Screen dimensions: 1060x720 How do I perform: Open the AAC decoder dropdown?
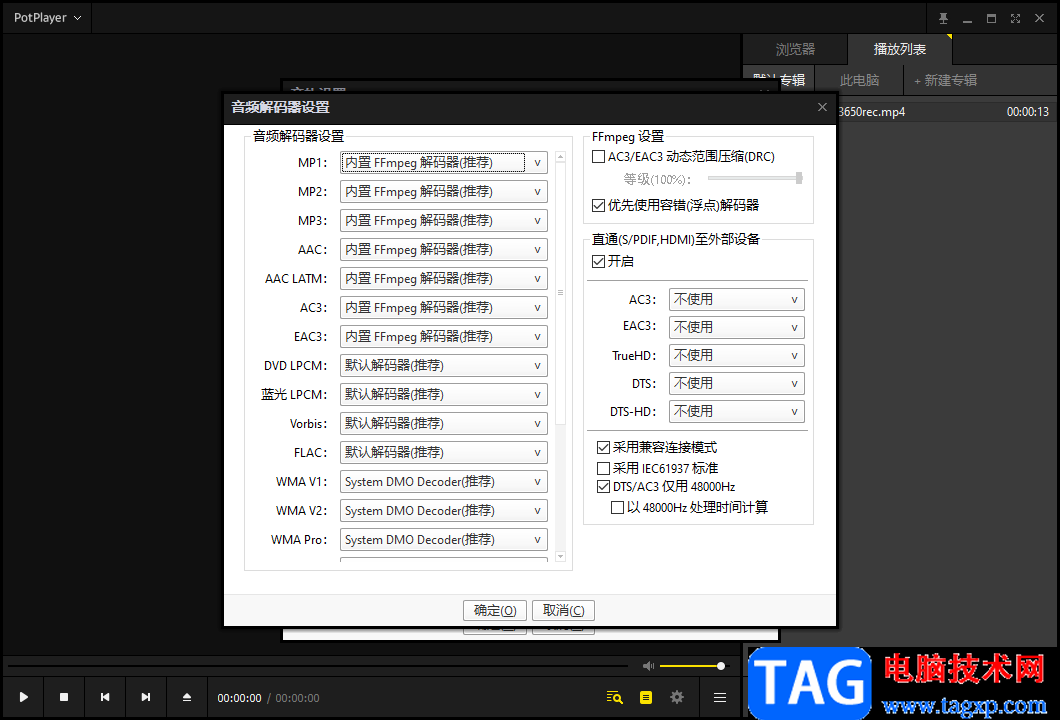(x=443, y=250)
